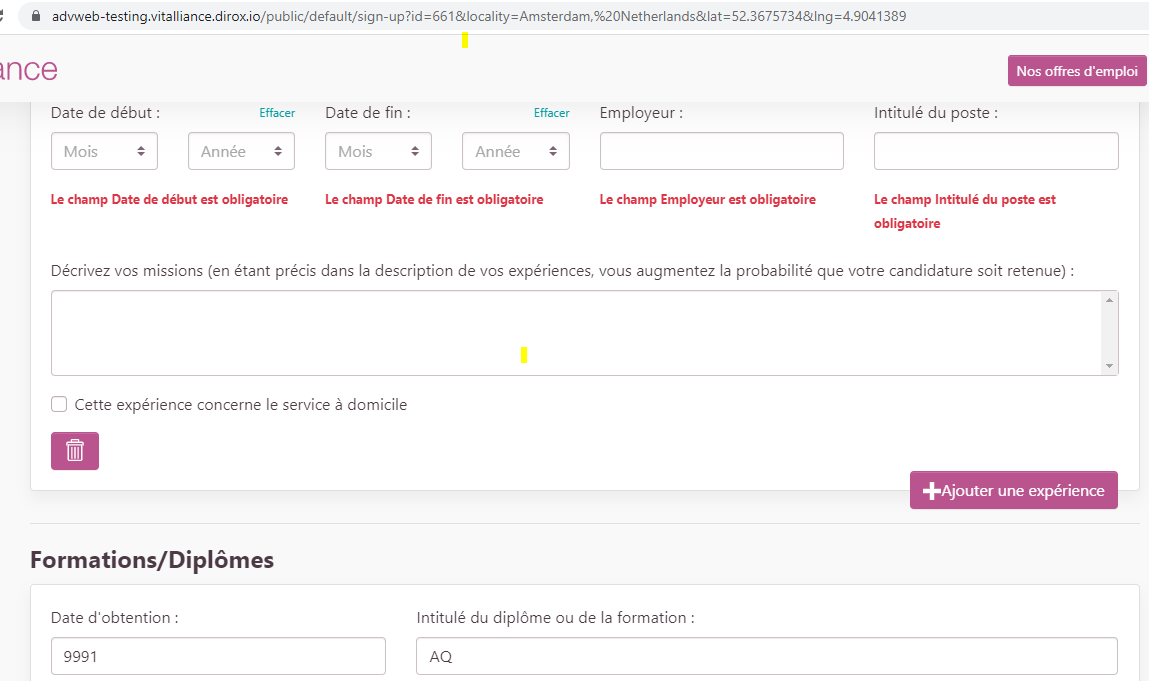Click Effacer next to Date de début
This screenshot has height=681, width=1149.
(277, 113)
